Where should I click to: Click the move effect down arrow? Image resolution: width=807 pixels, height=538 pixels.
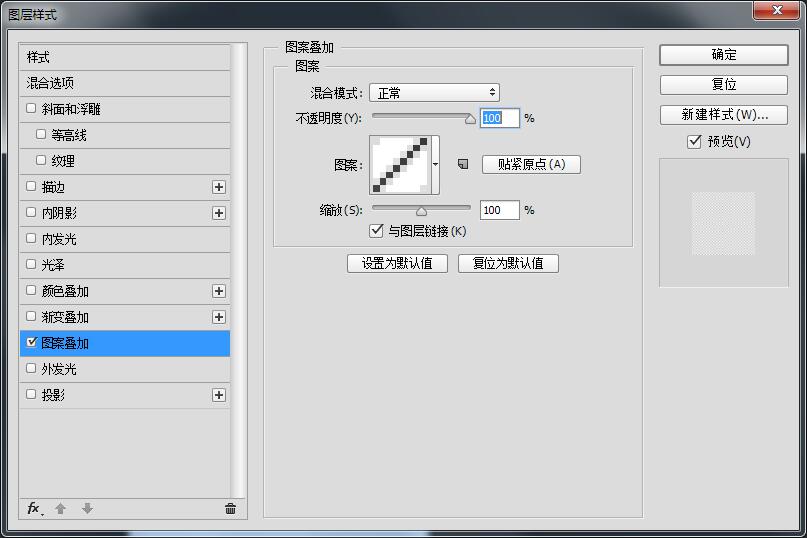tap(87, 509)
